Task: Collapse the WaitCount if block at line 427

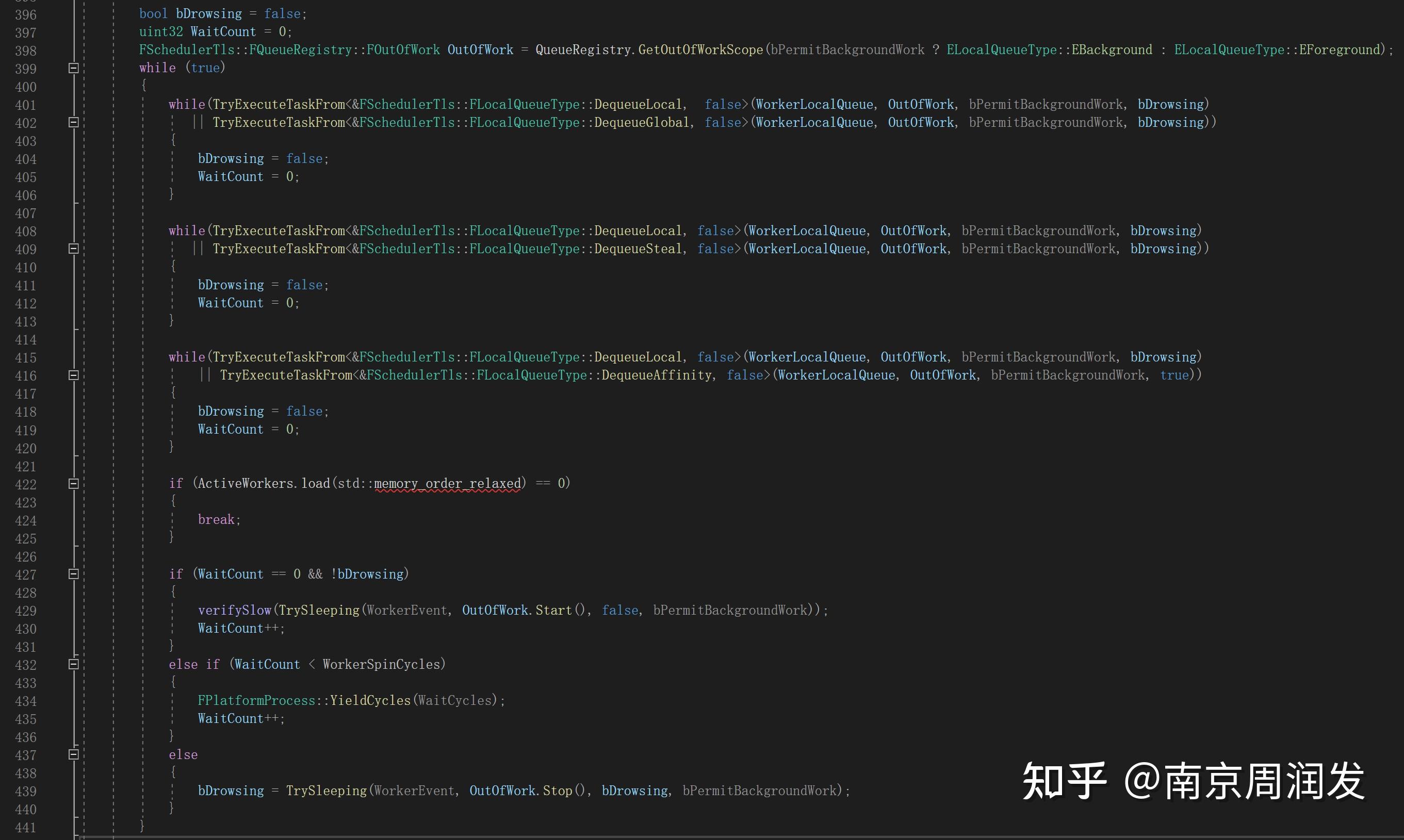Action: (x=73, y=573)
